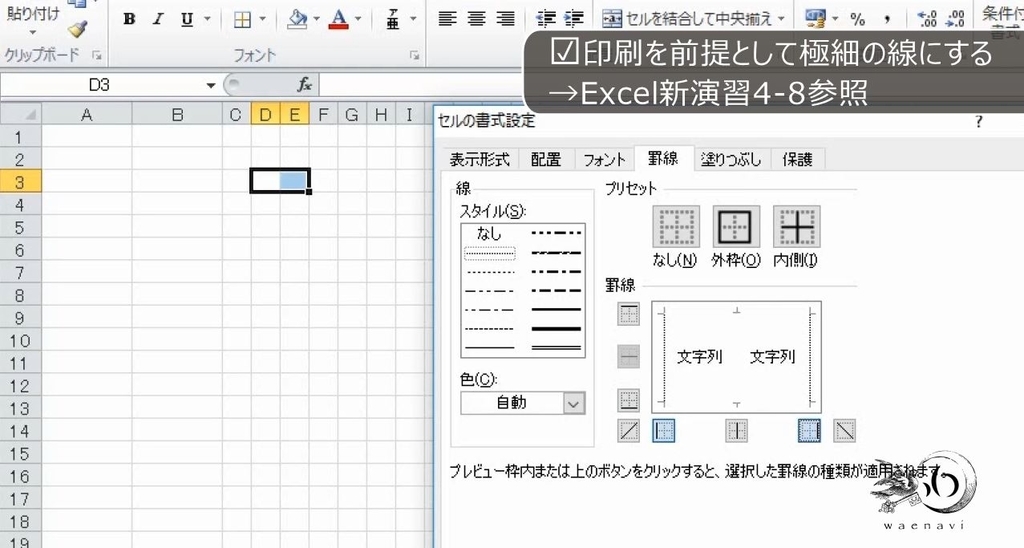Align text left in the ribbon
This screenshot has height=548, width=1024.
point(447,19)
